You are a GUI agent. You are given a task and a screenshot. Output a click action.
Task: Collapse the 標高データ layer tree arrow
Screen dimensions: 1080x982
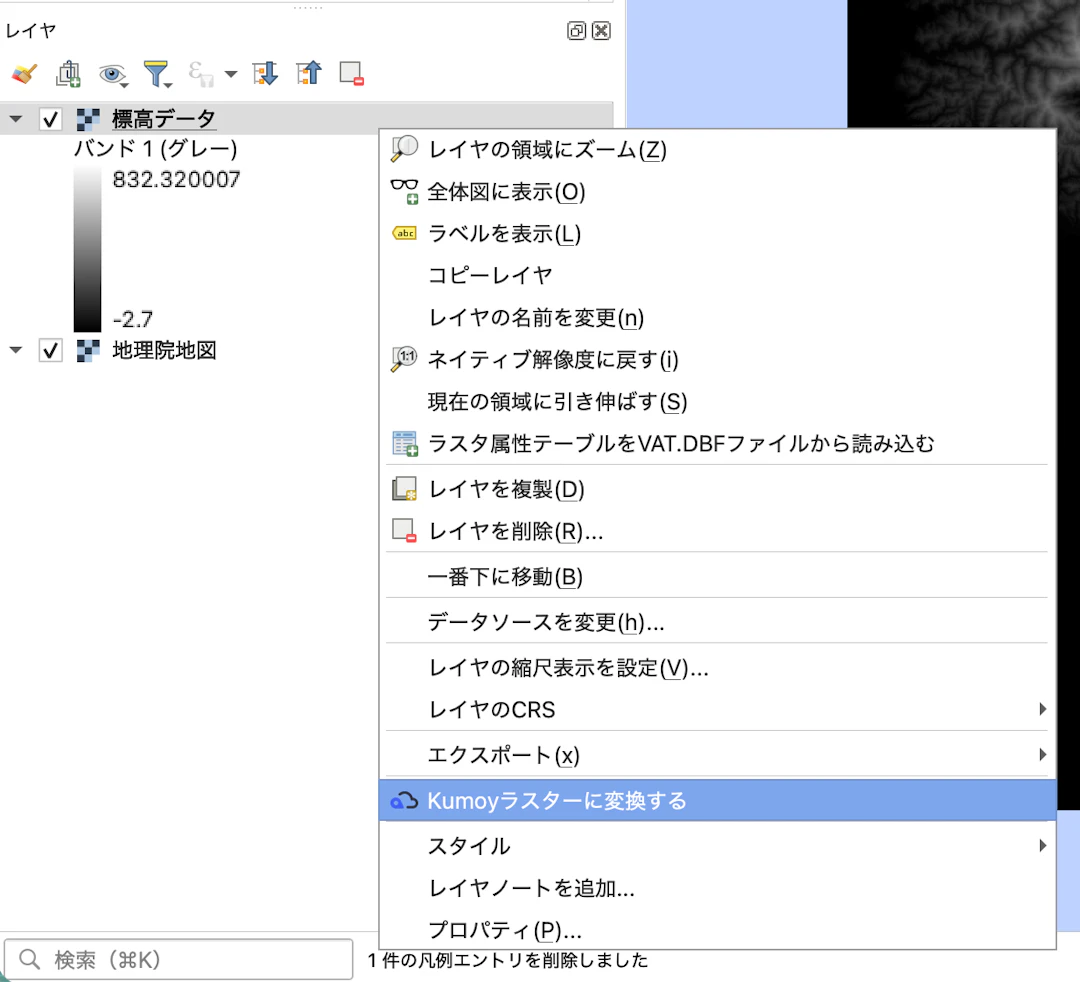pyautogui.click(x=15, y=119)
